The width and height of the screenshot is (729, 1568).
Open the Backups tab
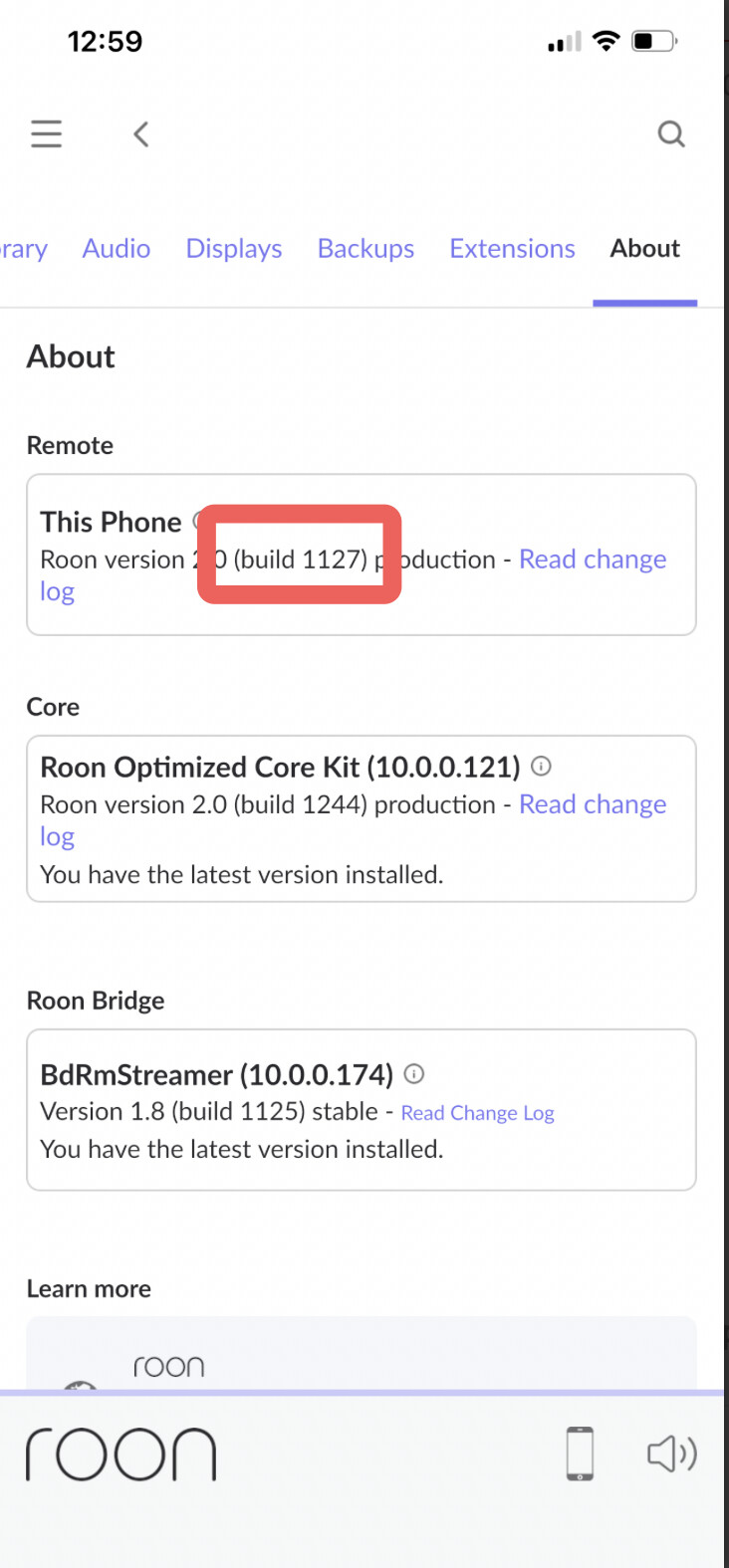[x=365, y=249]
